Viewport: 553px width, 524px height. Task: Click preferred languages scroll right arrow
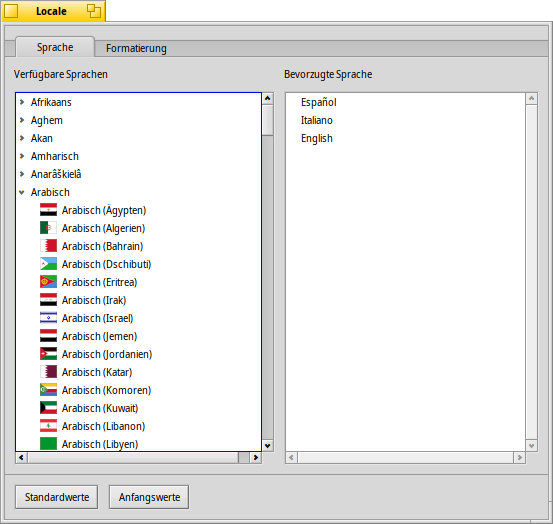tap(519, 457)
